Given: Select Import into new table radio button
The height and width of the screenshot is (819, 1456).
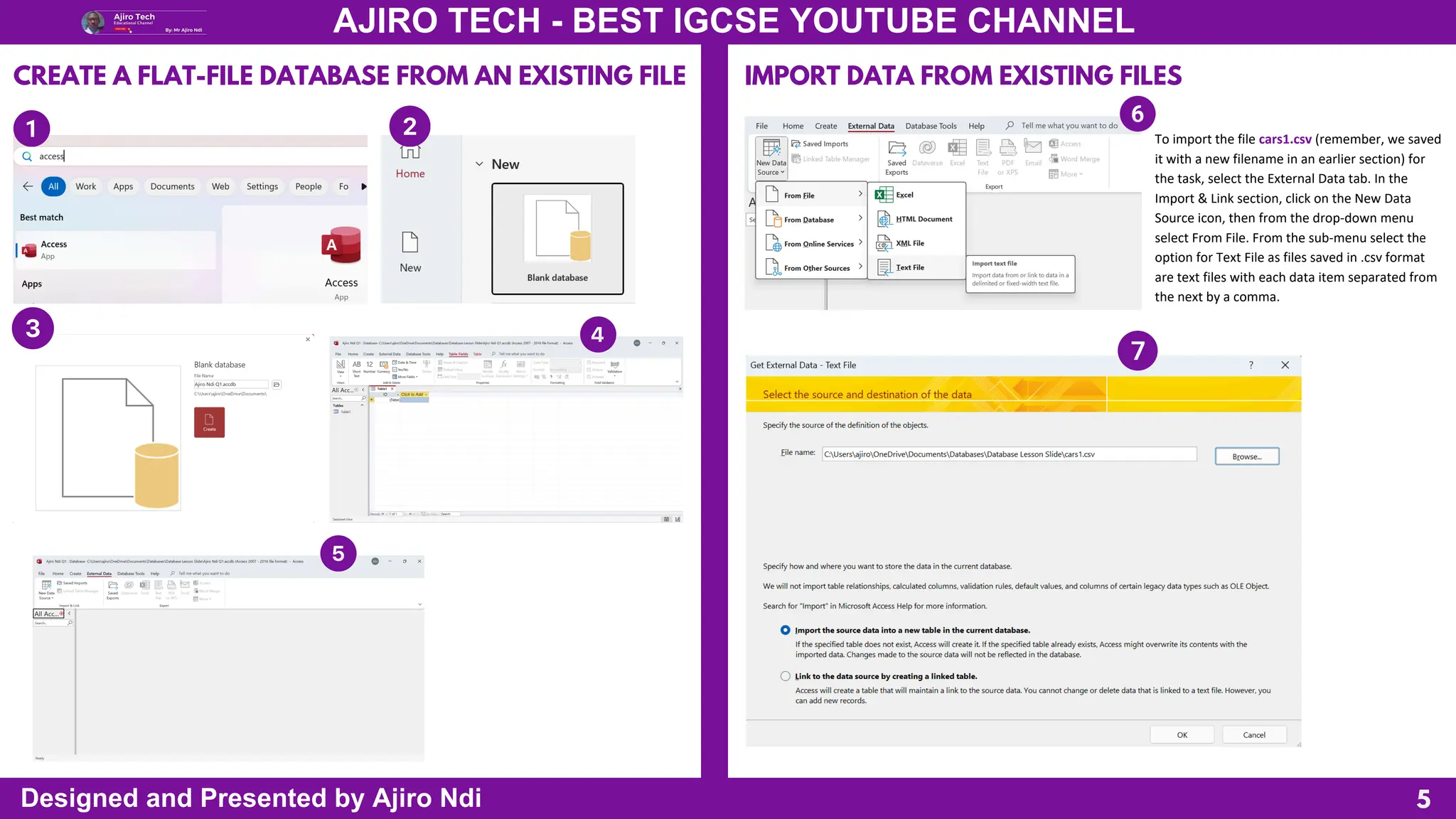Looking at the screenshot, I should click(785, 630).
